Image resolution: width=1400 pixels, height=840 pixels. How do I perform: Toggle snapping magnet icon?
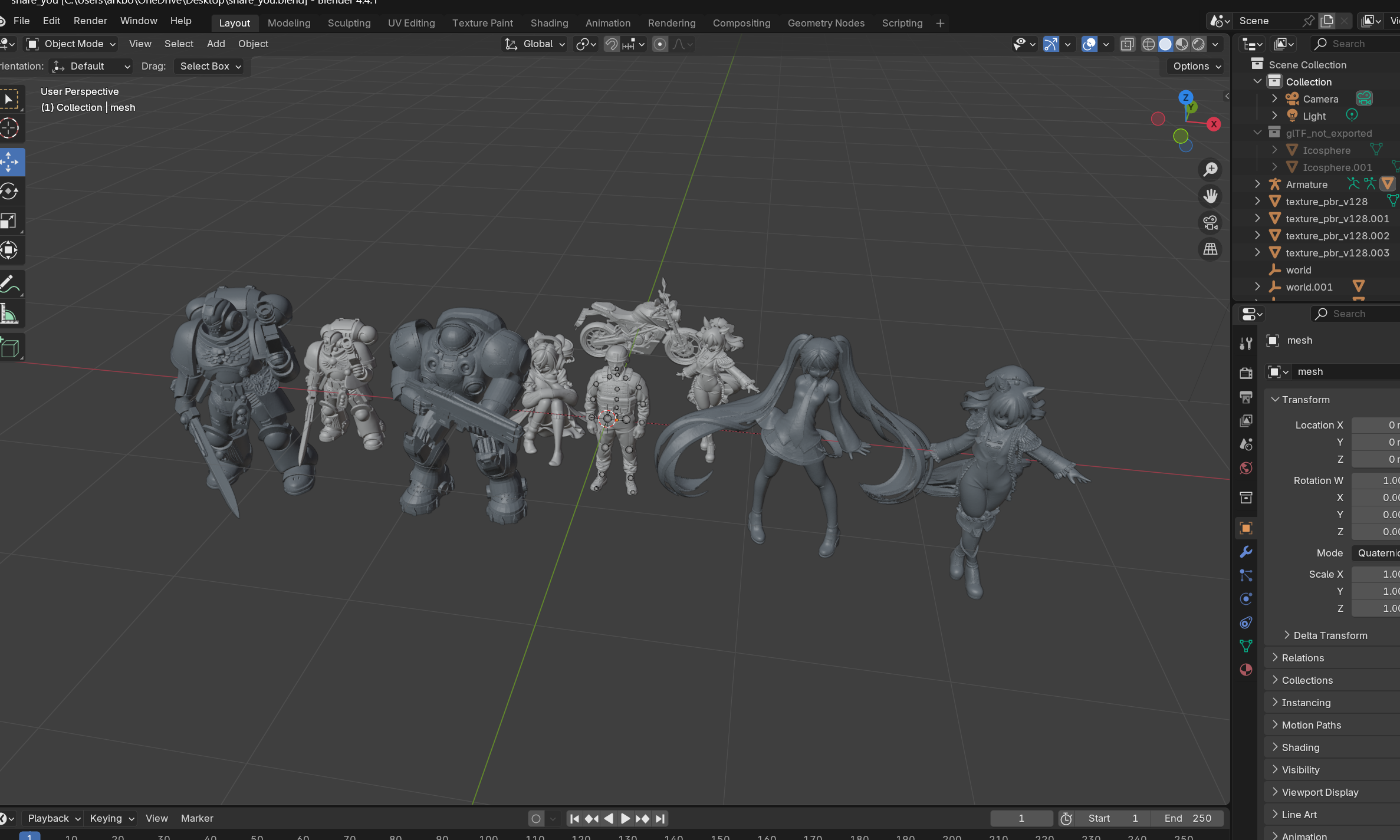pyautogui.click(x=612, y=44)
